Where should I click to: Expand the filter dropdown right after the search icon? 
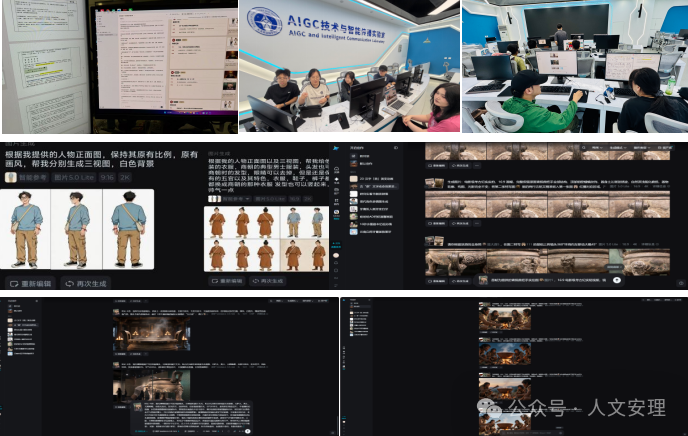[x=597, y=148]
